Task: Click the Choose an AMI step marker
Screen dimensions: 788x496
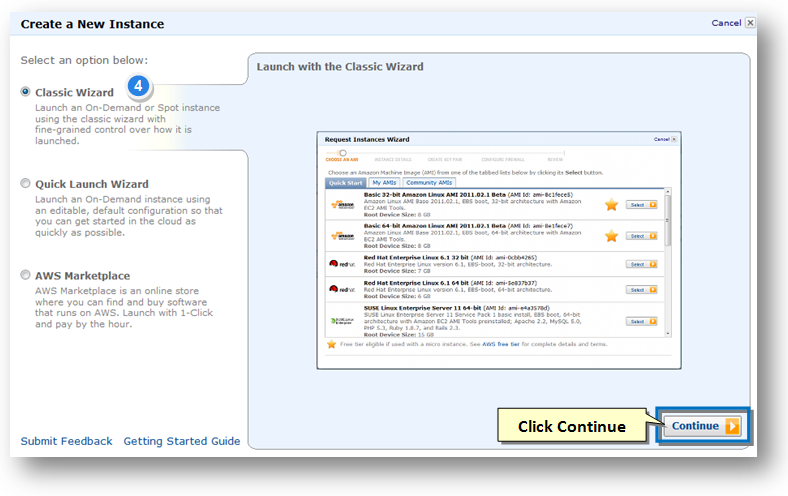Action: coord(343,153)
